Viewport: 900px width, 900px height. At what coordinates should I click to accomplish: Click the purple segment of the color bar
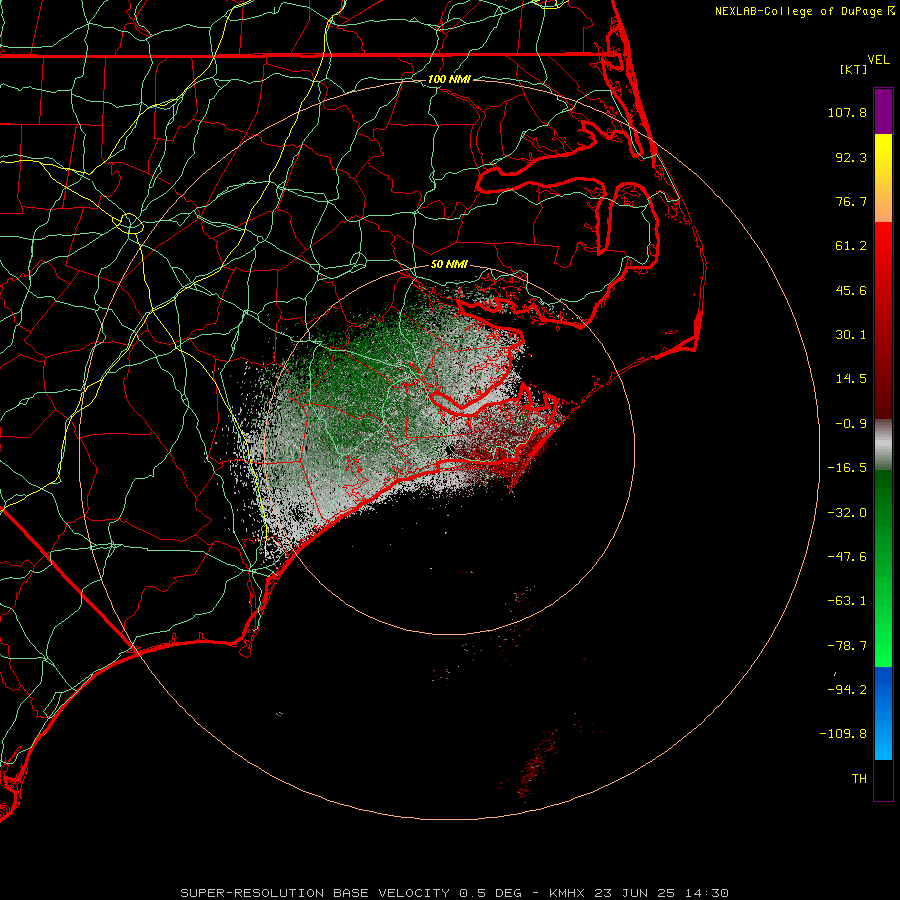pos(883,111)
